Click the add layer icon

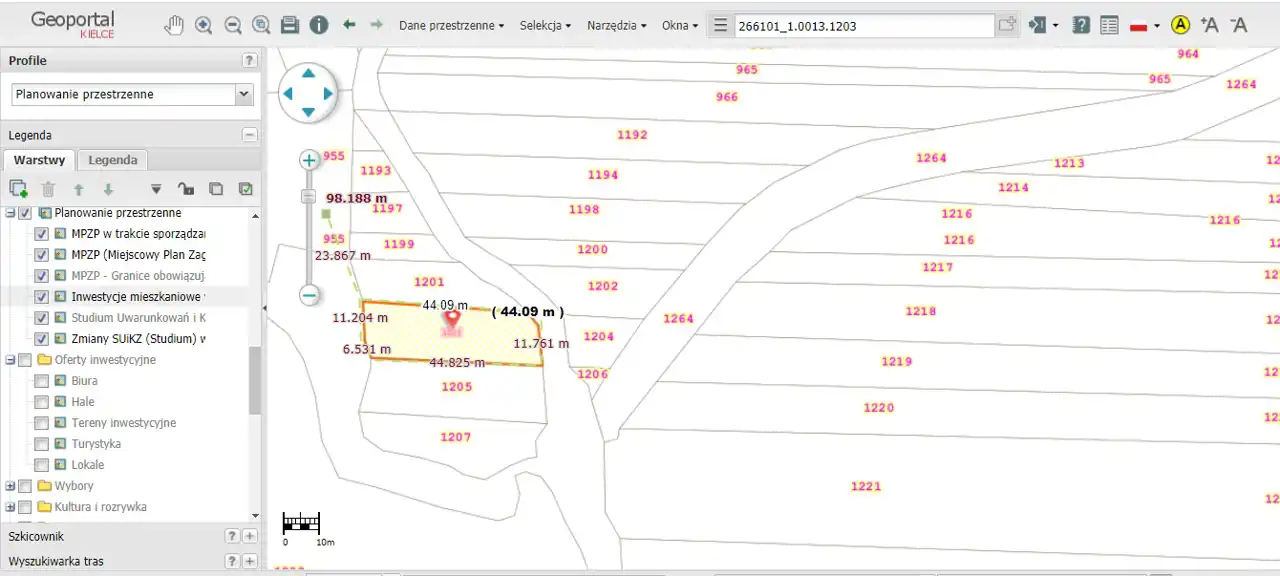(18, 188)
